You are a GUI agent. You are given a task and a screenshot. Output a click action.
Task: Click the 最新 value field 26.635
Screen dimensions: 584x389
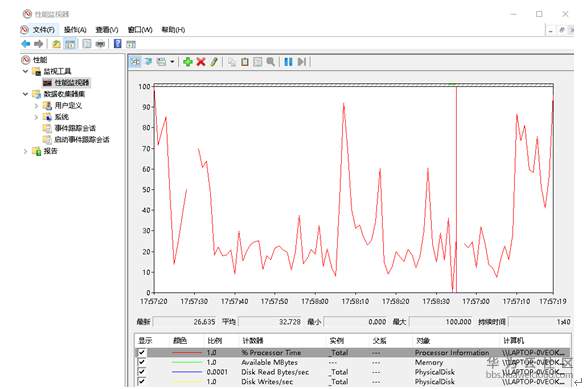[x=184, y=322]
